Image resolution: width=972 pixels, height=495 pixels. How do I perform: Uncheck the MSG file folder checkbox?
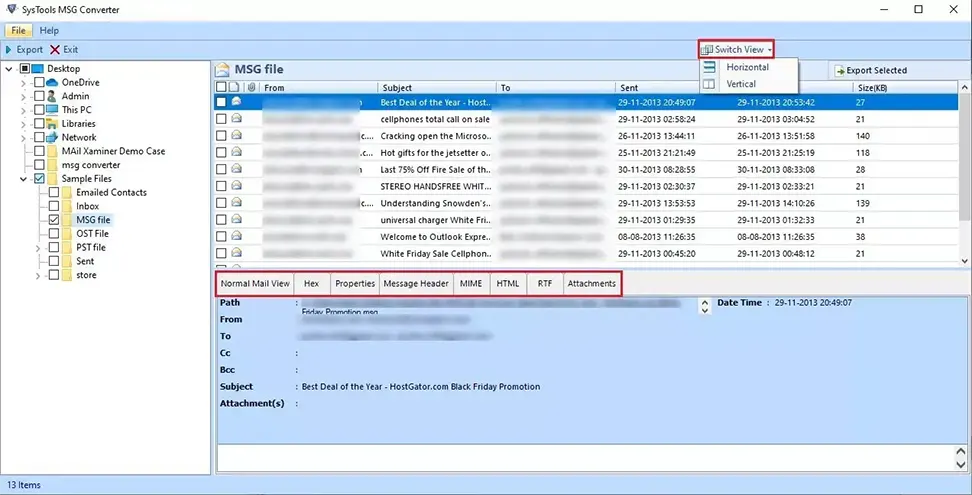pos(54,220)
